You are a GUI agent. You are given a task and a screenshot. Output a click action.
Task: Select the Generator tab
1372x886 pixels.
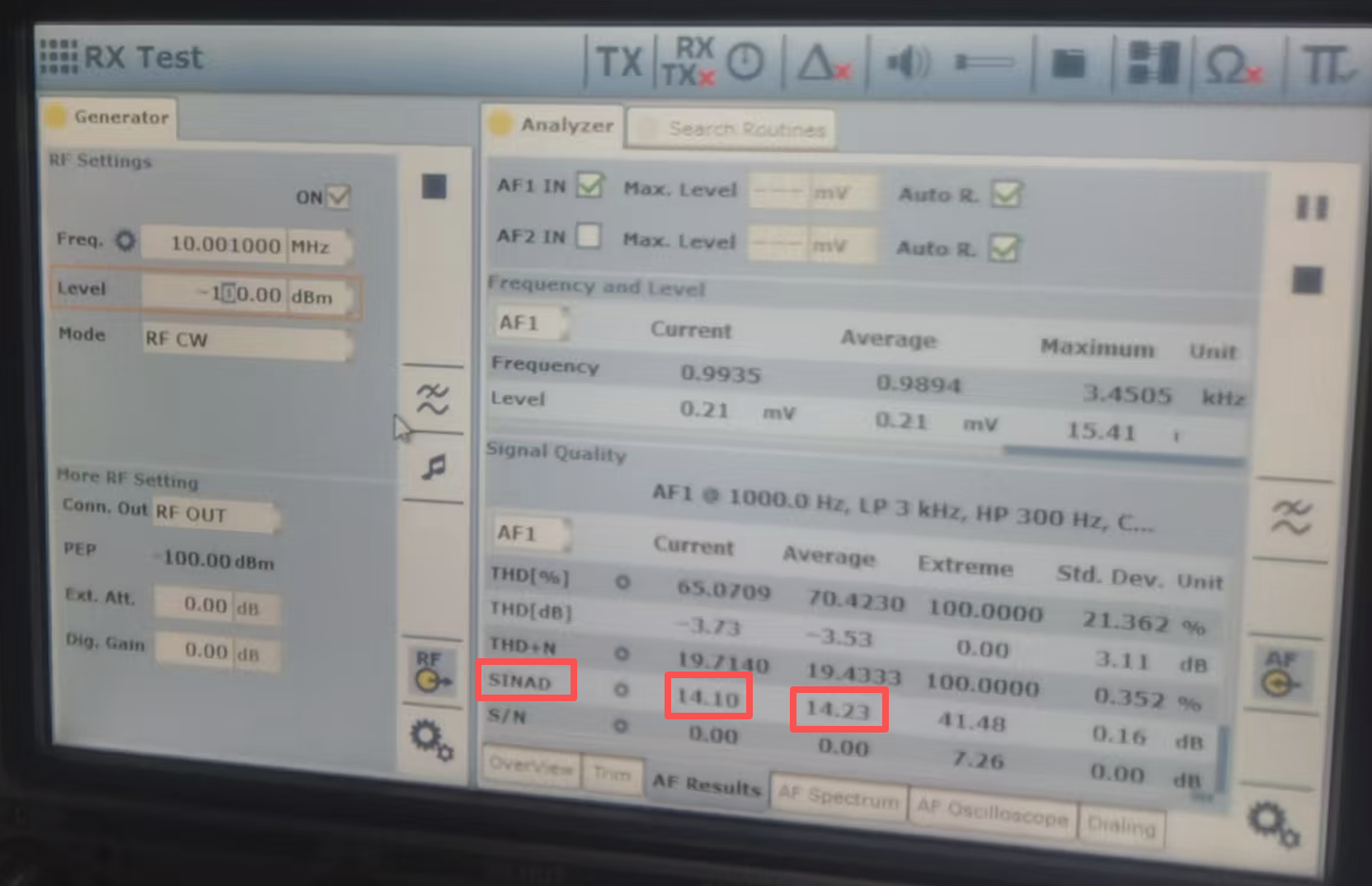108,117
